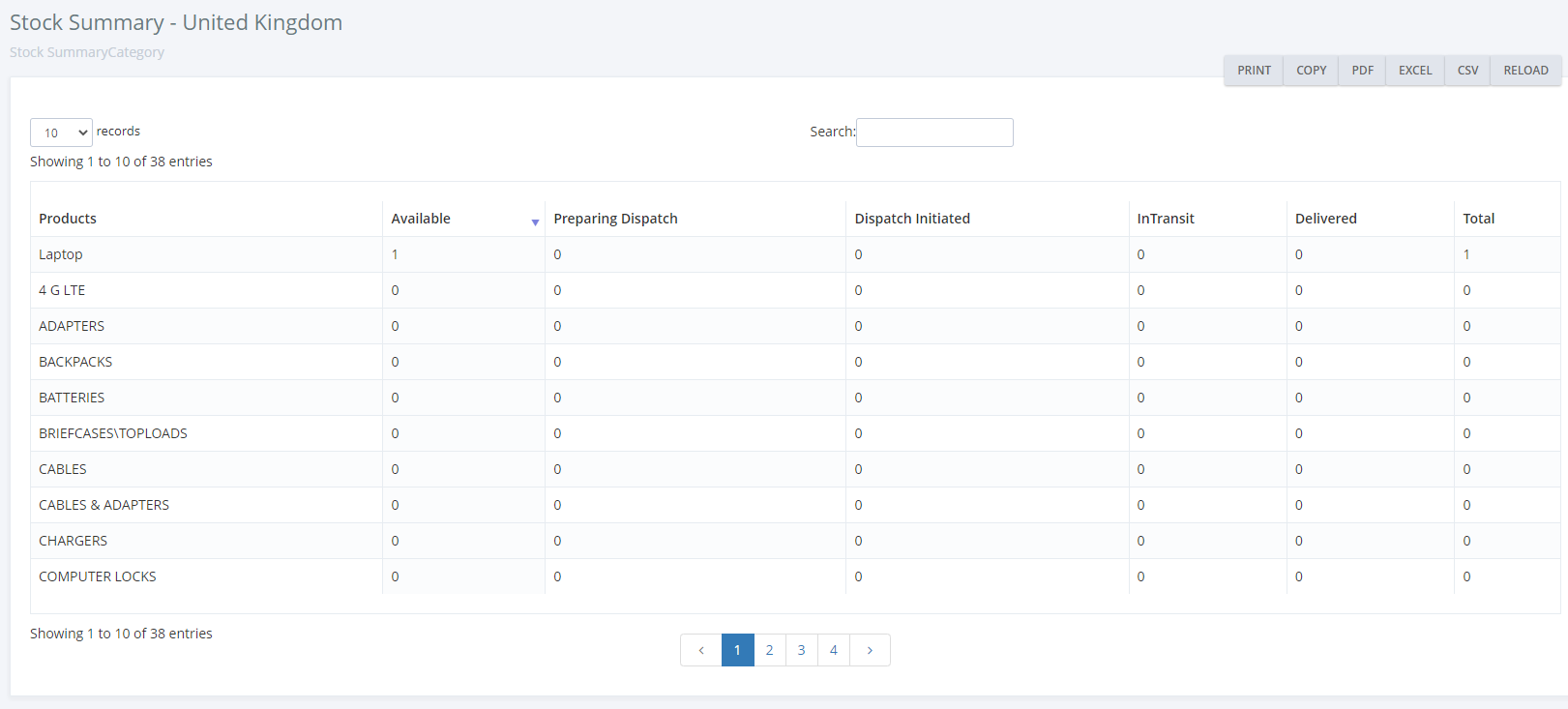This screenshot has width=1568, height=709.
Task: Sort by InTransit column header
Action: 1166,219
